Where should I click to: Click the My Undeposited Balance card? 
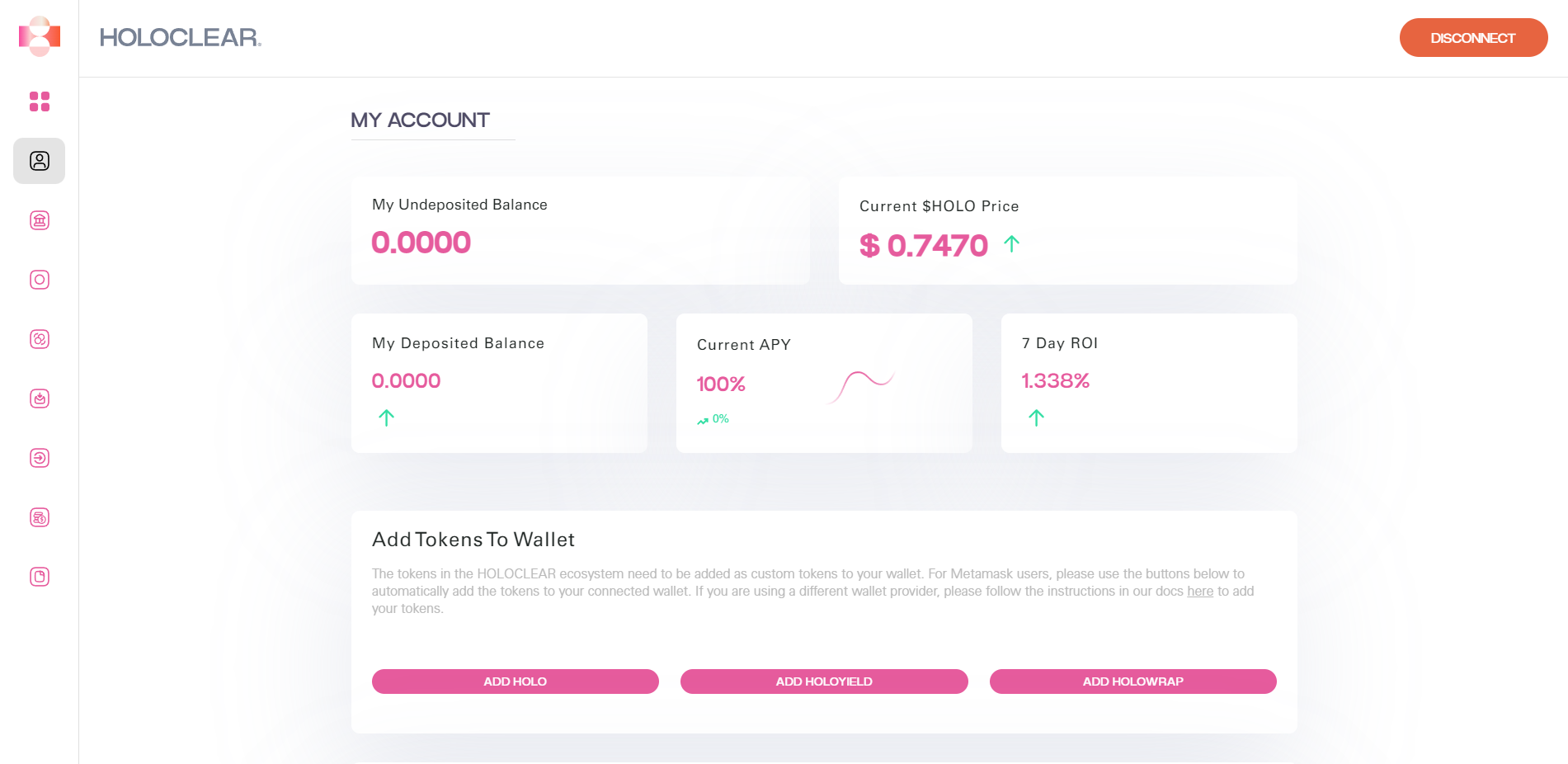coord(580,230)
